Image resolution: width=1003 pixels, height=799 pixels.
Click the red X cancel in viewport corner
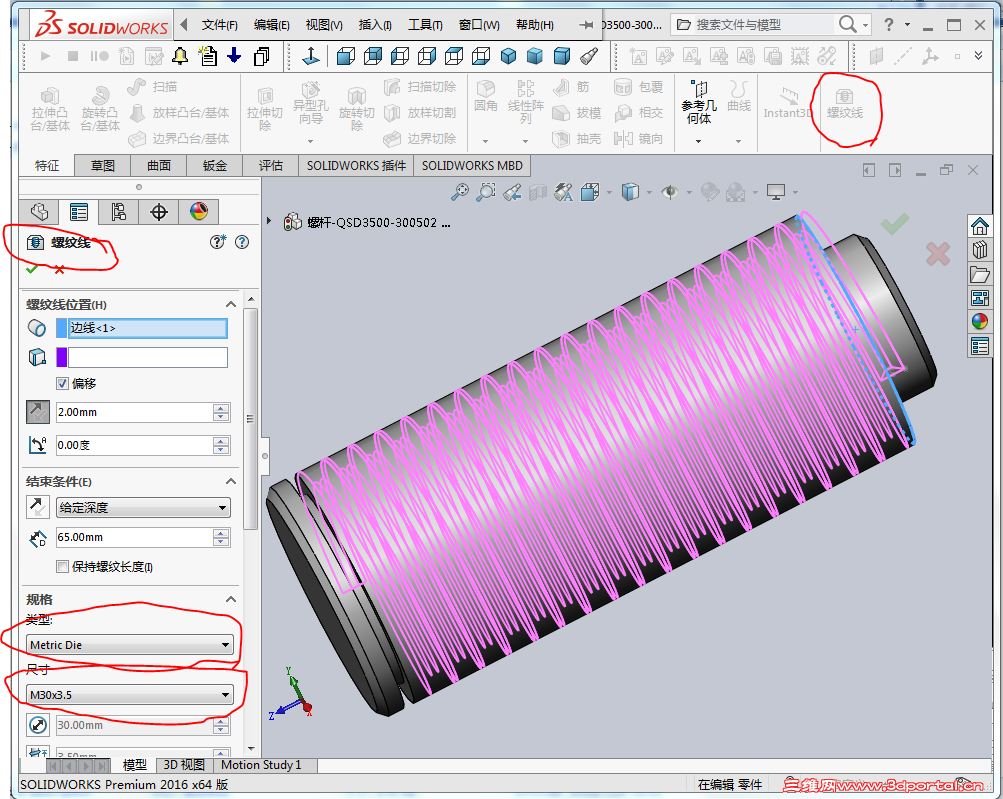[x=938, y=254]
